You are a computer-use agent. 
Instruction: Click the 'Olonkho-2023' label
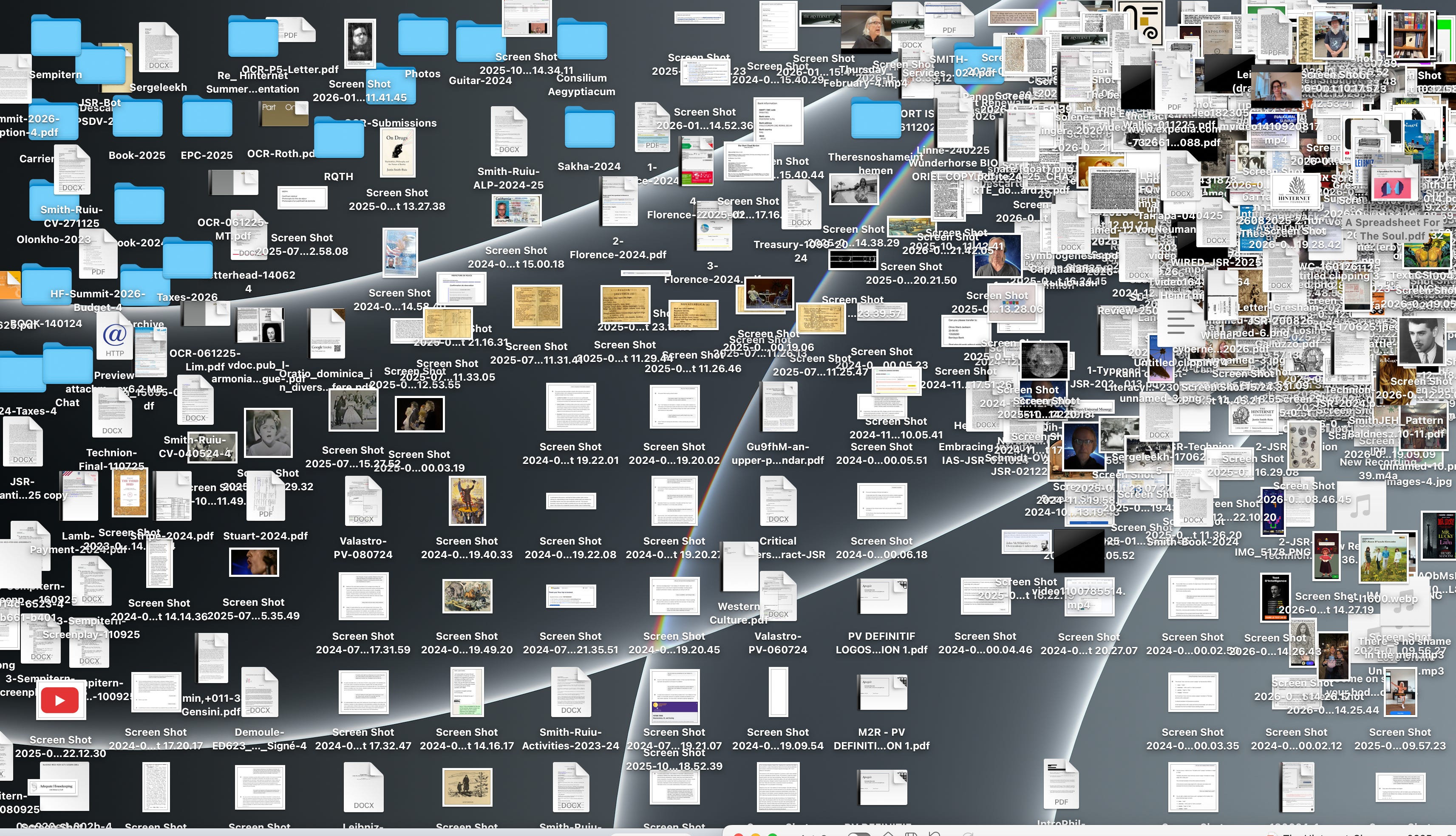coord(54,240)
